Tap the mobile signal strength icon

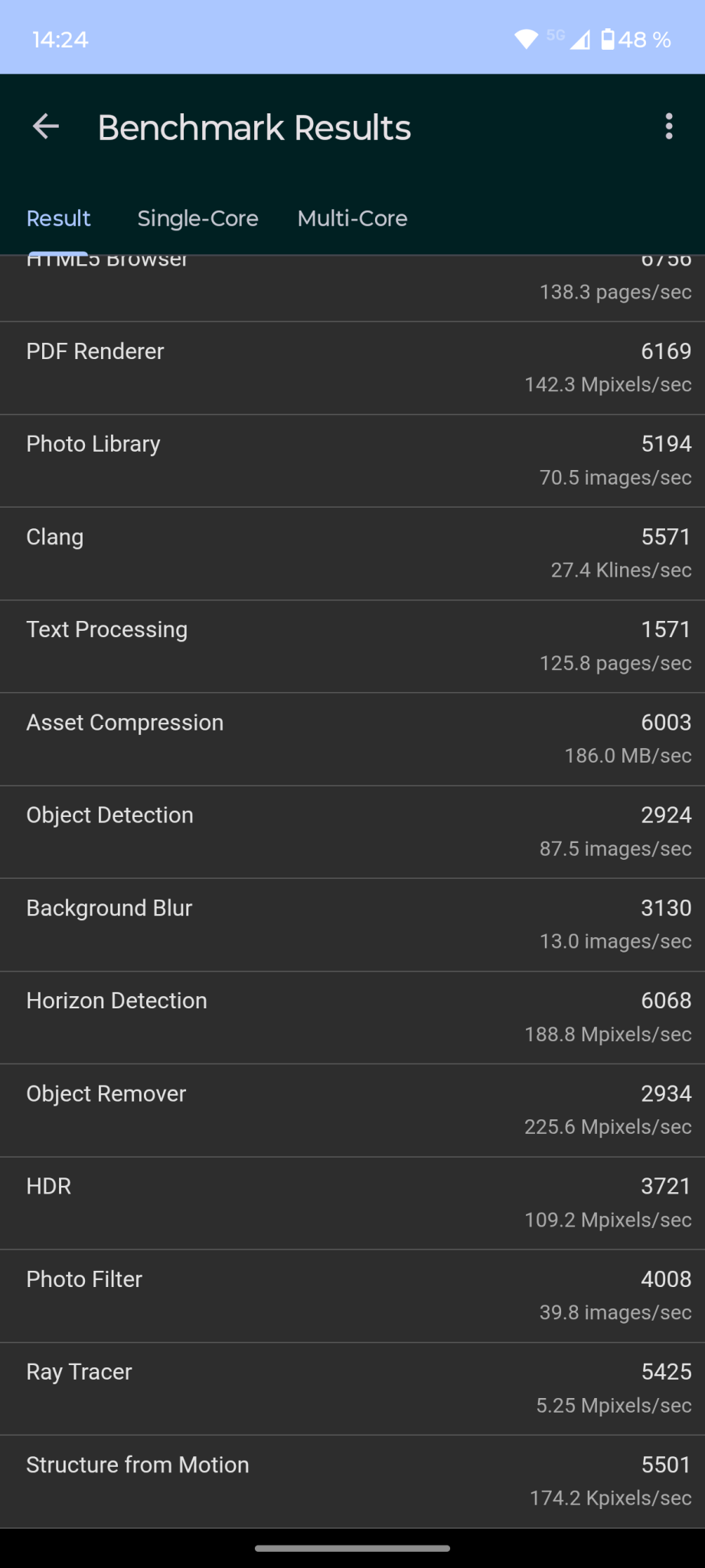click(580, 40)
